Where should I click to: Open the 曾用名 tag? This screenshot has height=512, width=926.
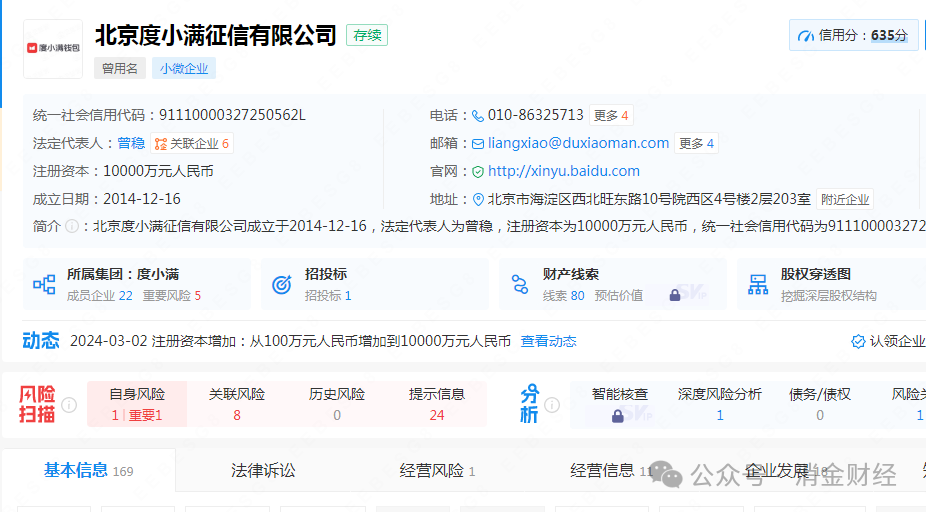click(x=120, y=69)
